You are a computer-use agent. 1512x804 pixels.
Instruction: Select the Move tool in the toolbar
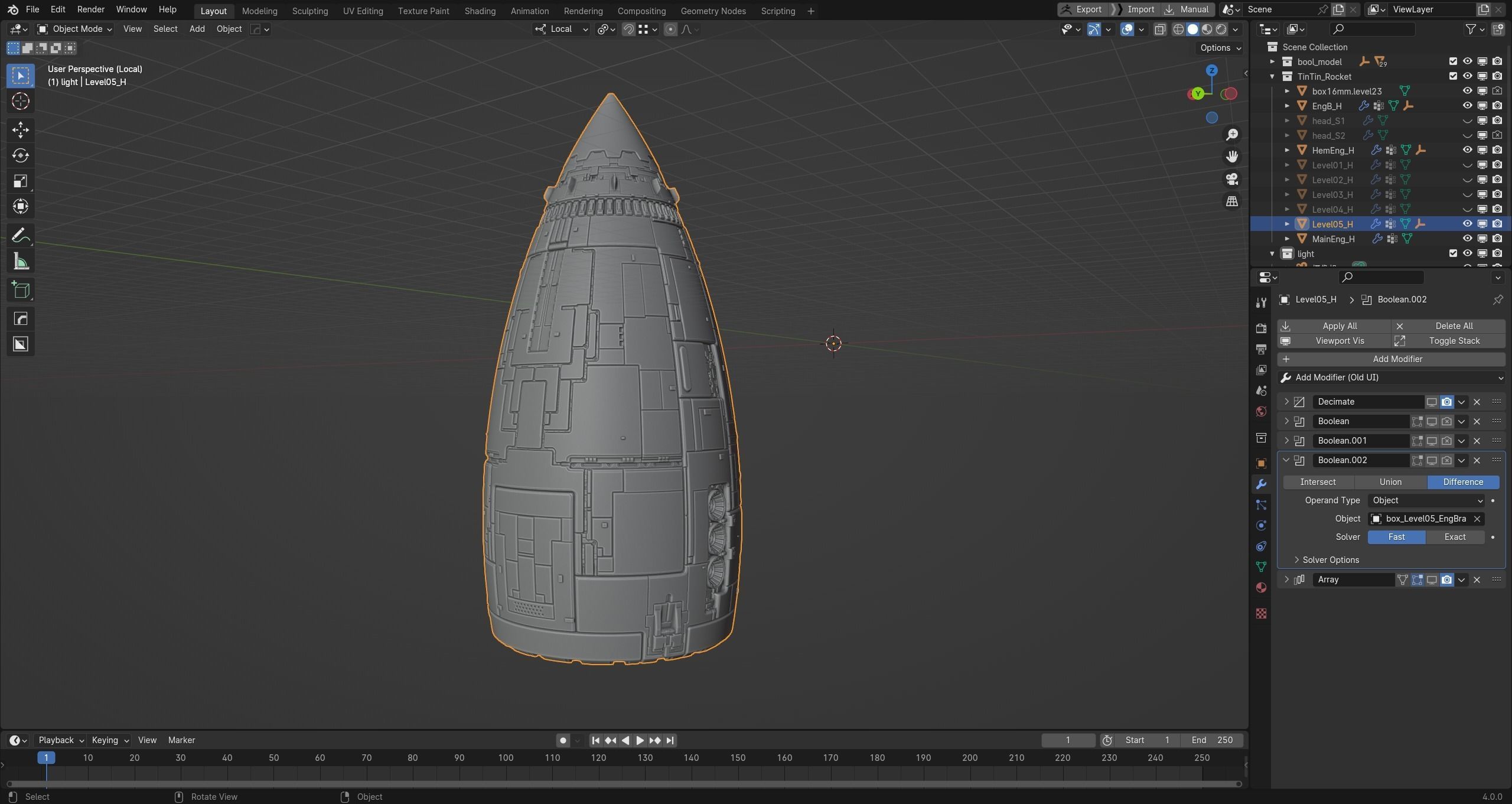point(20,129)
